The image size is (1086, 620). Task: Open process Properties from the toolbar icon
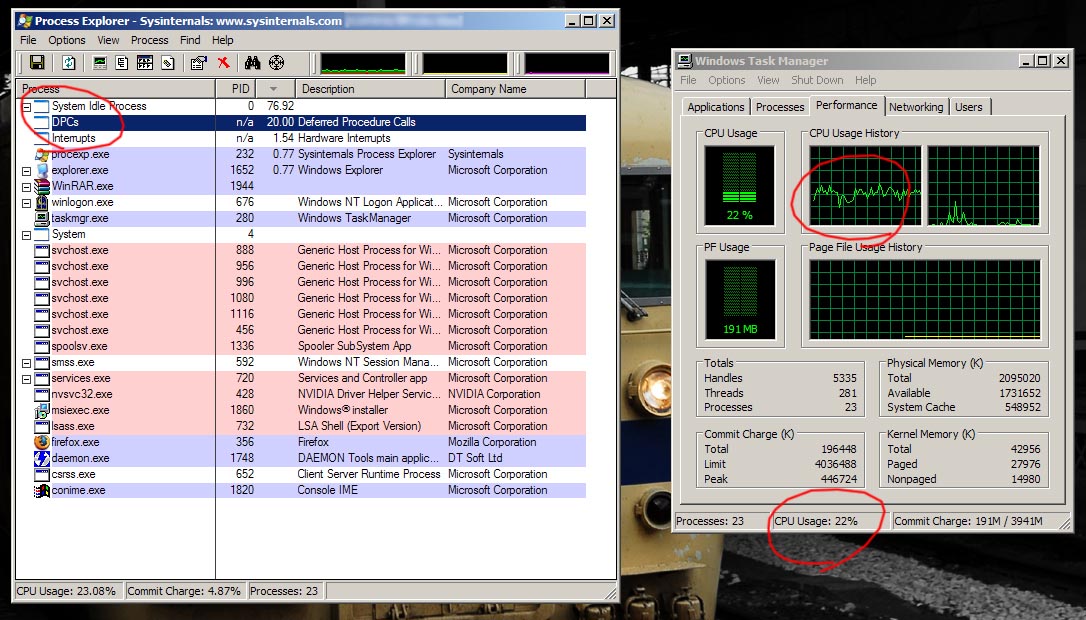[199, 63]
